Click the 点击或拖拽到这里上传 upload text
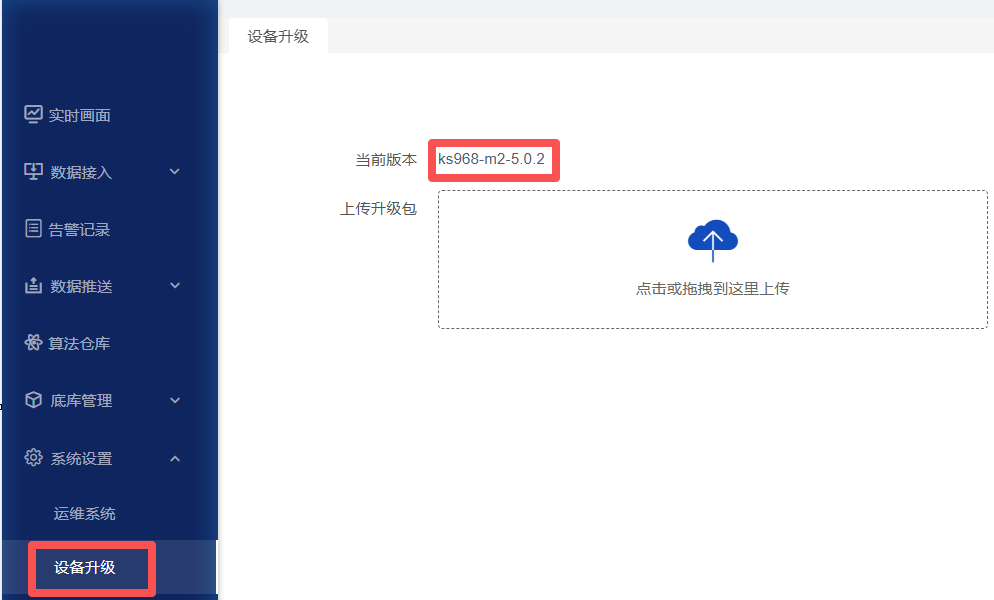 712,289
